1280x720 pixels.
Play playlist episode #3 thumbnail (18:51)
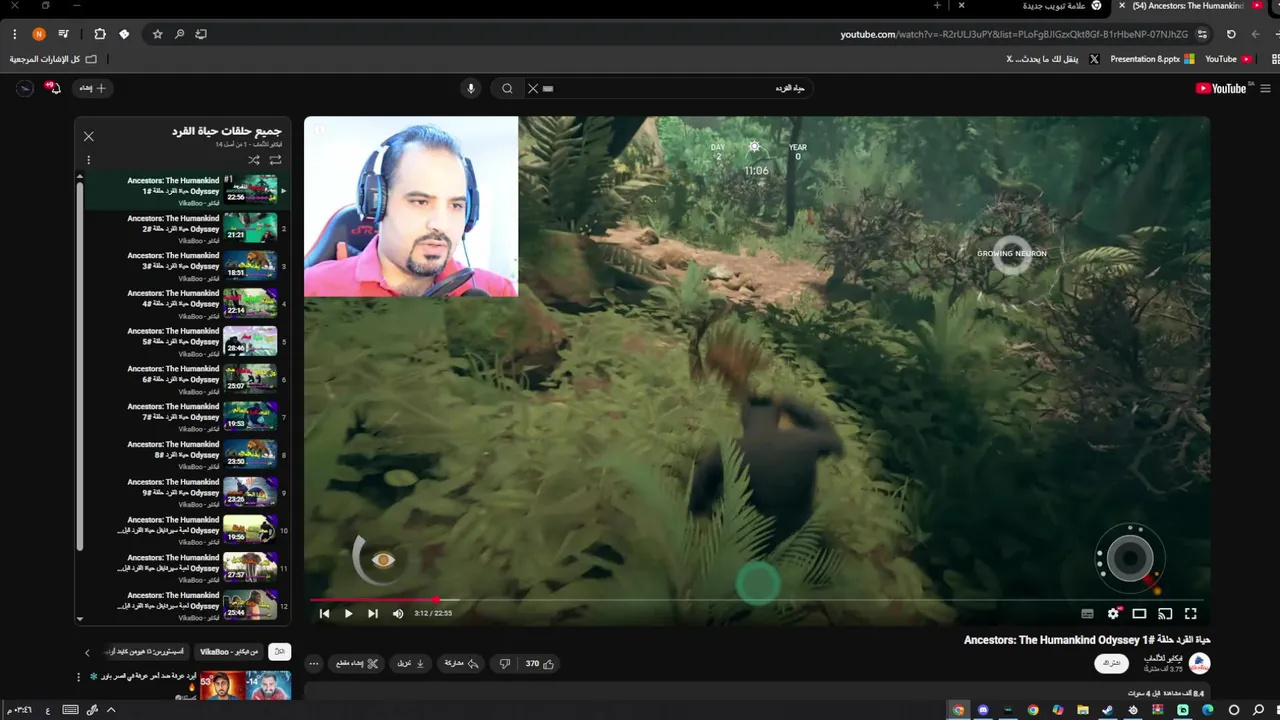click(x=250, y=265)
